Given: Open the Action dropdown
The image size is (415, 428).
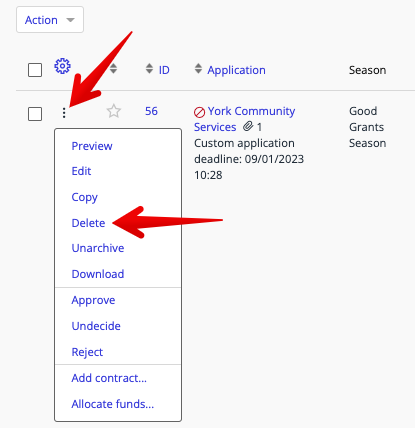Looking at the screenshot, I should click(50, 20).
